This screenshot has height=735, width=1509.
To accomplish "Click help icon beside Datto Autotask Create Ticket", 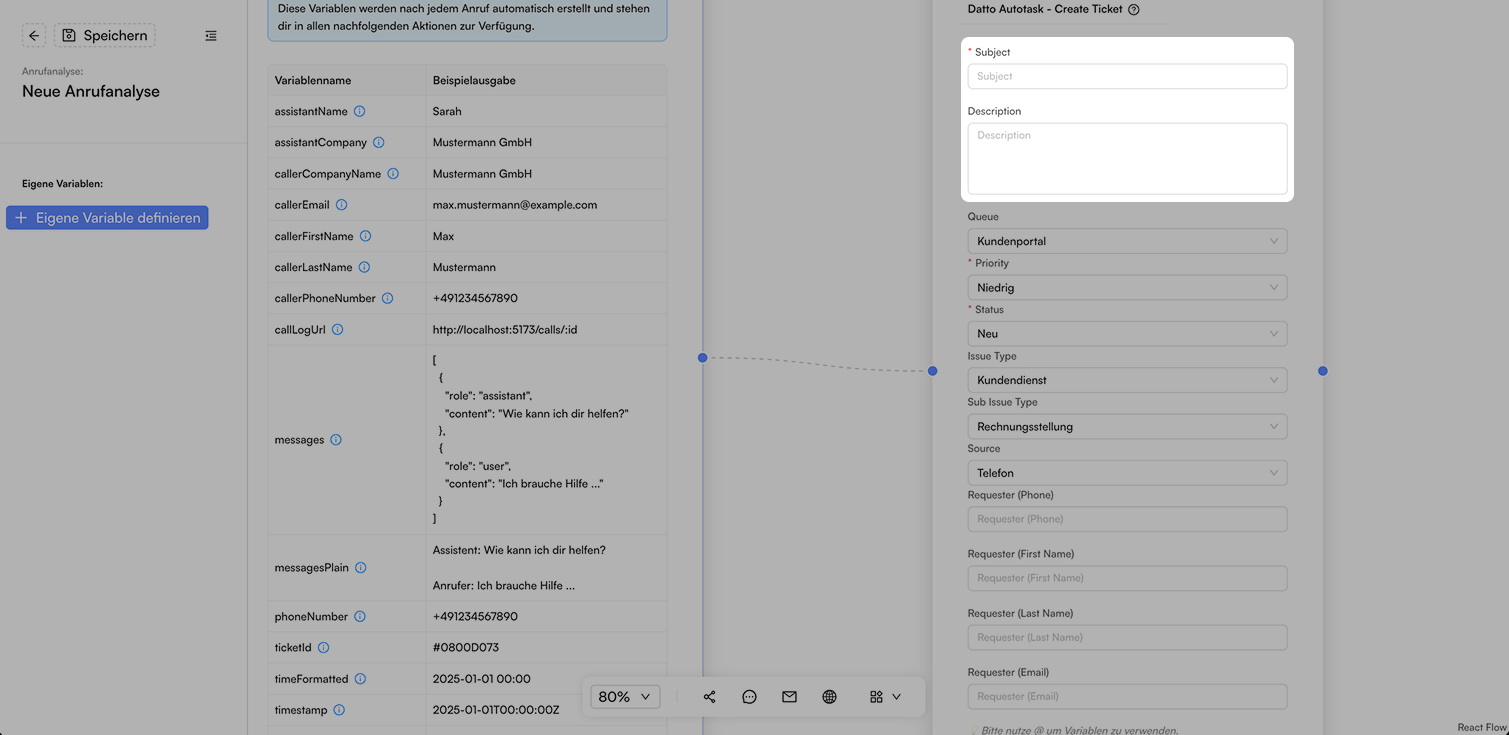I will (x=1133, y=10).
